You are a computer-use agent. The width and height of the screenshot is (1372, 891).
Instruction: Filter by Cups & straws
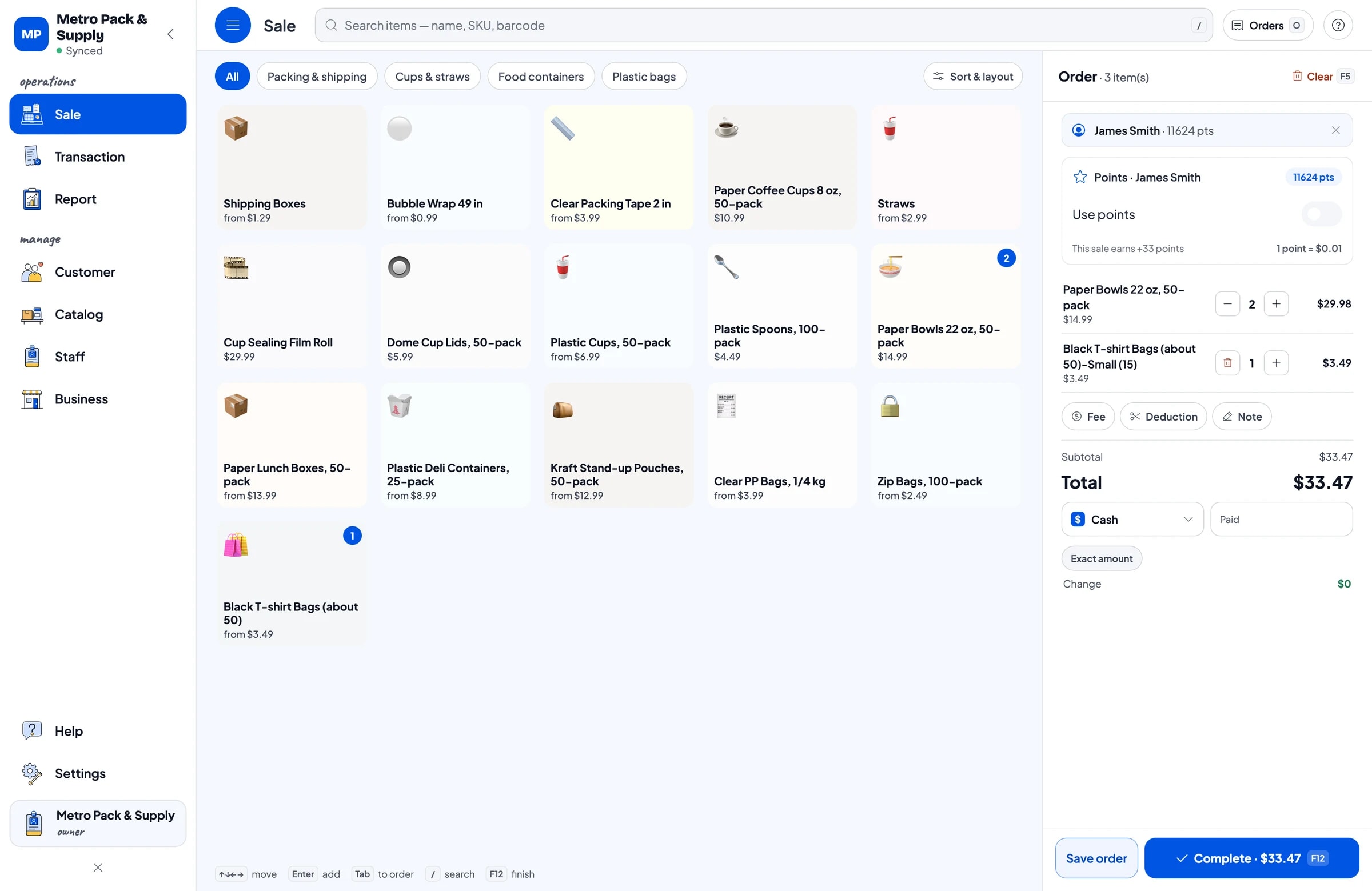[432, 76]
